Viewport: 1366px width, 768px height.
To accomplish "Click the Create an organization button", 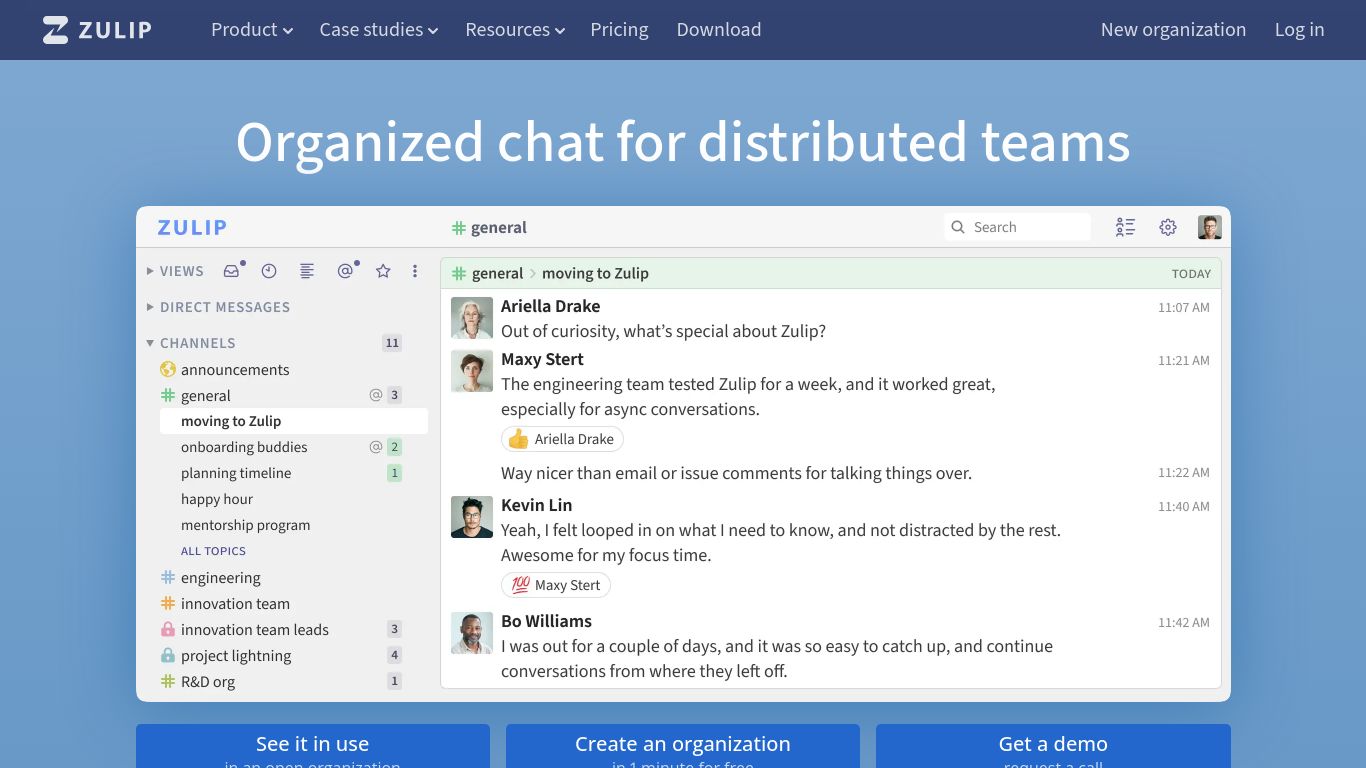I will (x=683, y=746).
